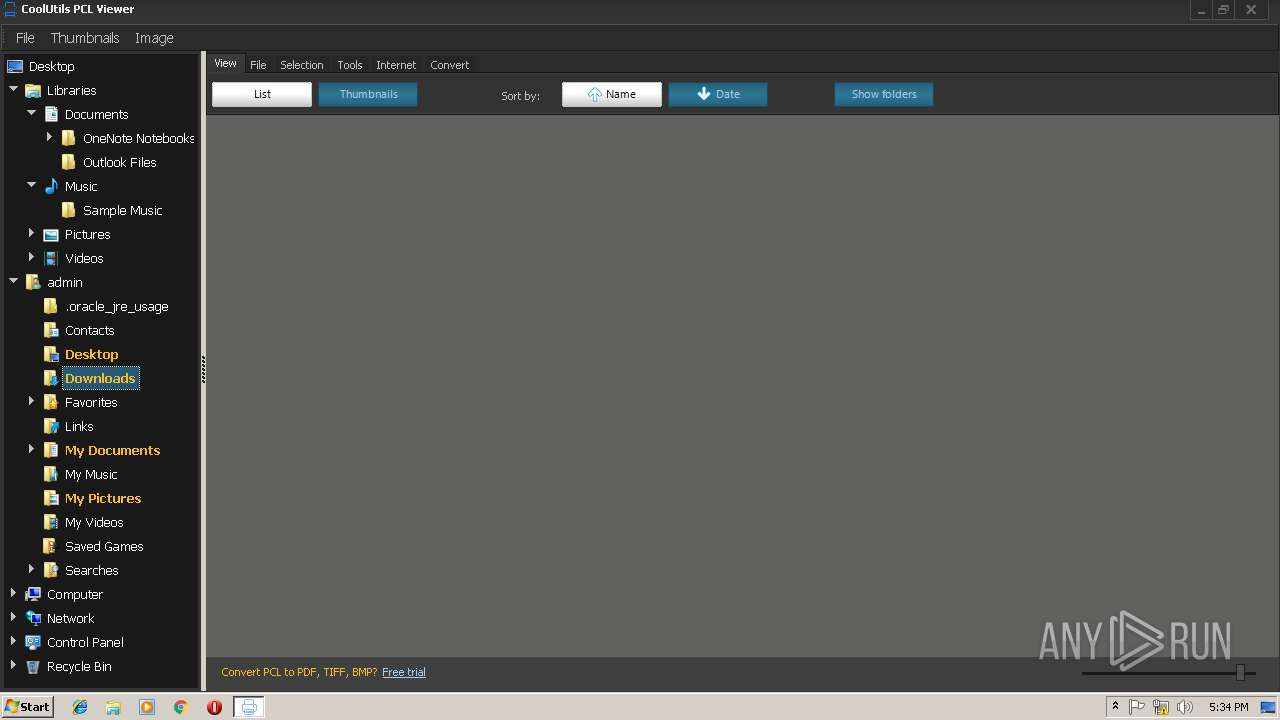Click the Desktop monitor icon at tree root
The width and height of the screenshot is (1280, 720).
pyautogui.click(x=15, y=66)
